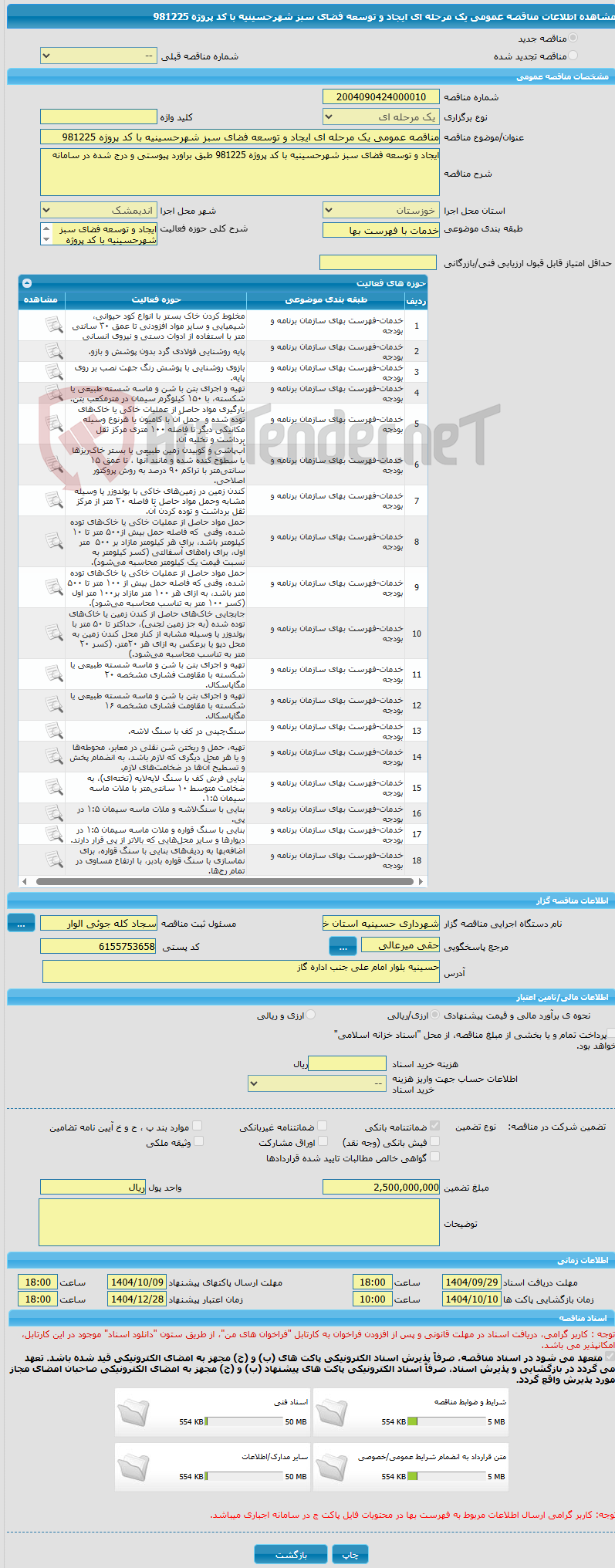Open شهر محل اجرا dropdown
The image size is (615, 1568).
coord(99,210)
